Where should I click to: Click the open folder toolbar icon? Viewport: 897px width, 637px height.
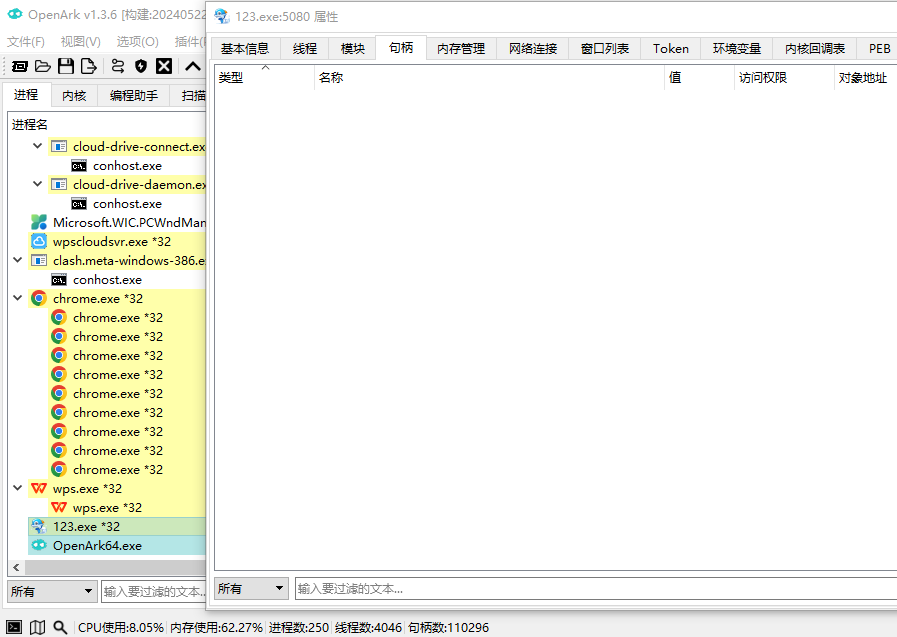click(x=42, y=67)
